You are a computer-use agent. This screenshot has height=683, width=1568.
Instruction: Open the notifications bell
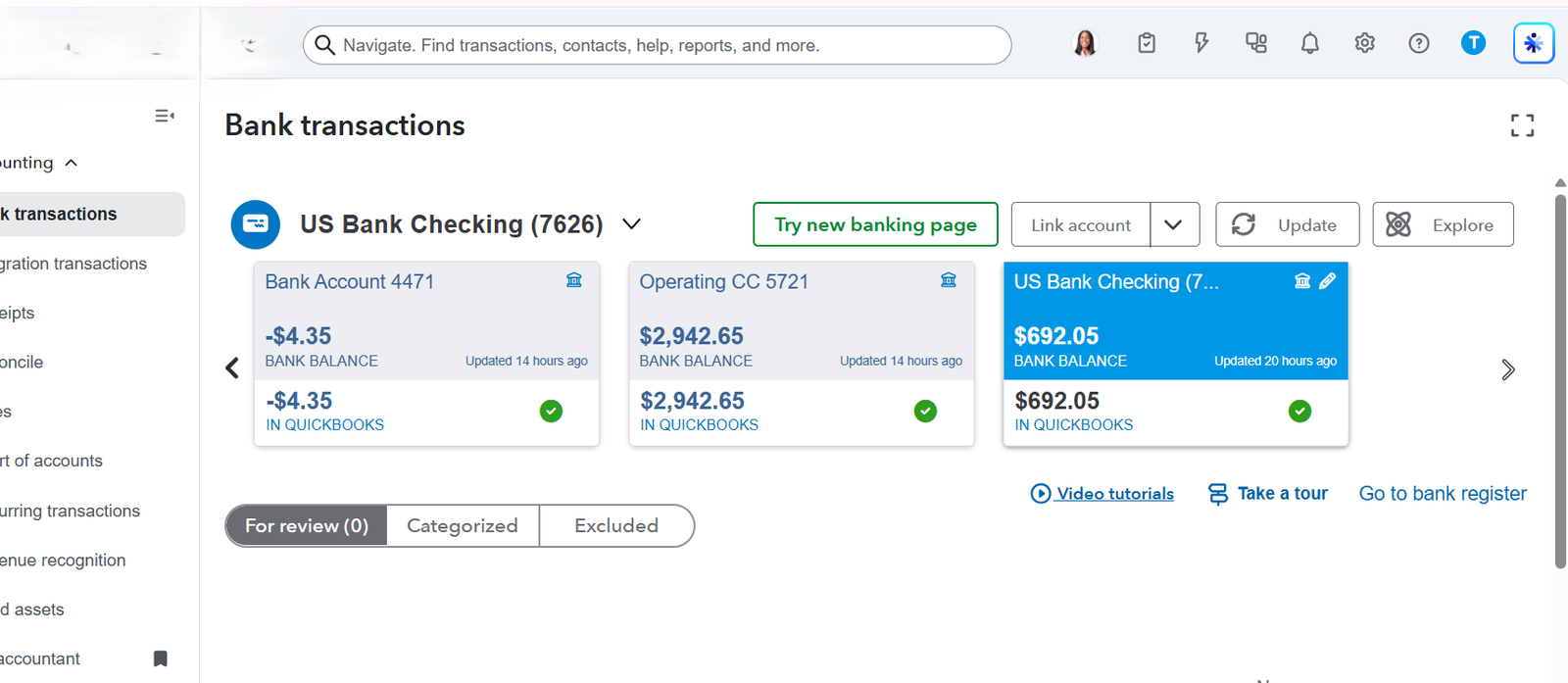tap(1310, 43)
